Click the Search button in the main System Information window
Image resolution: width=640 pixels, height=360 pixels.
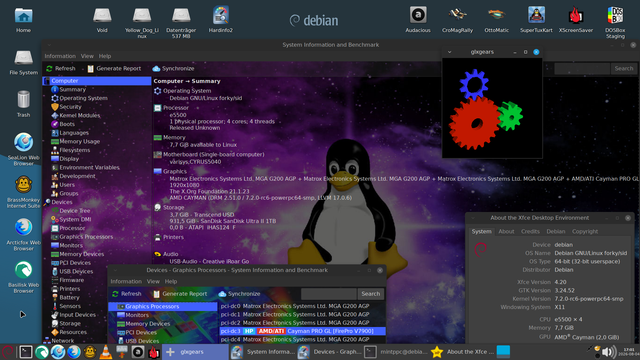click(624, 69)
